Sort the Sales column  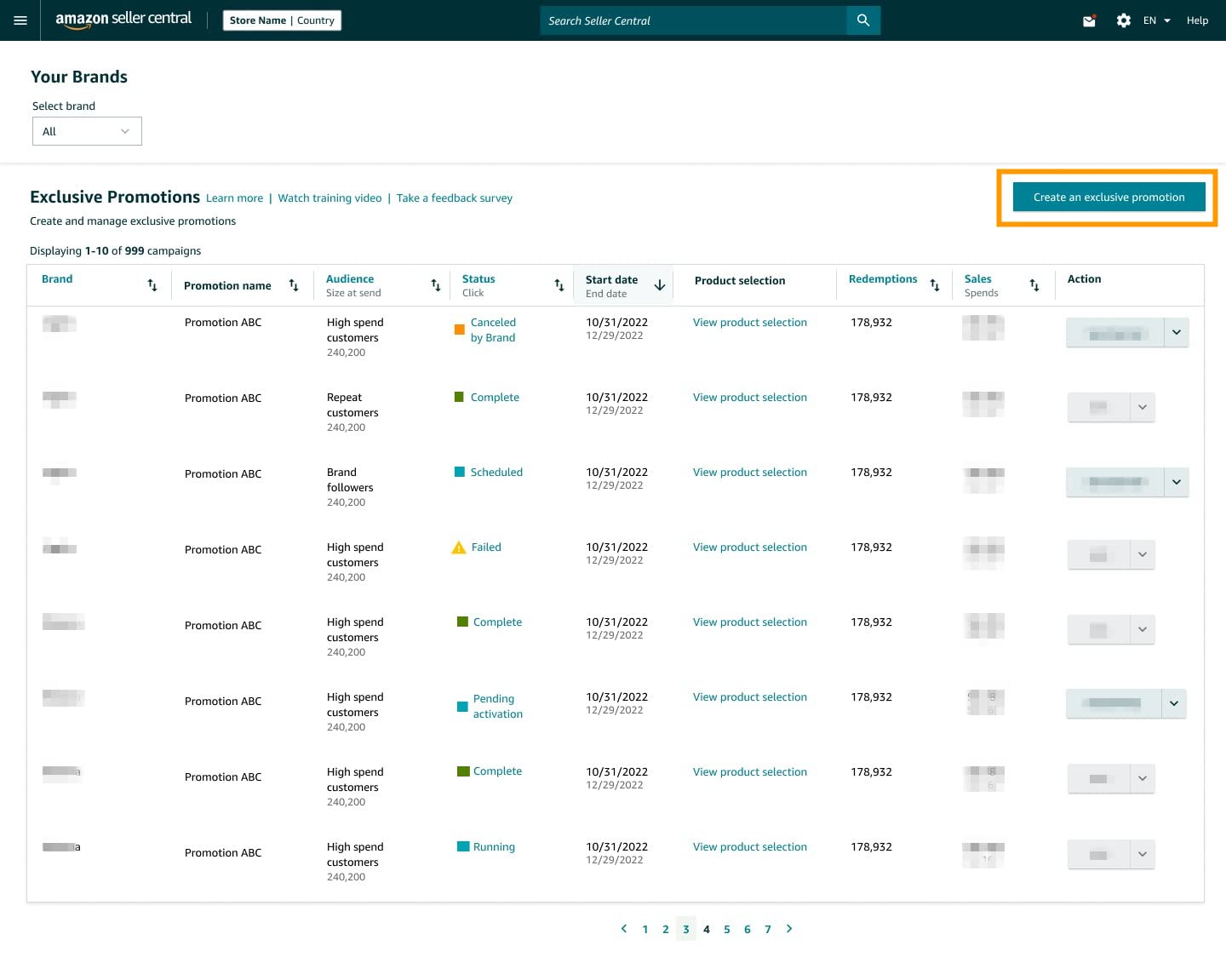(x=1034, y=285)
